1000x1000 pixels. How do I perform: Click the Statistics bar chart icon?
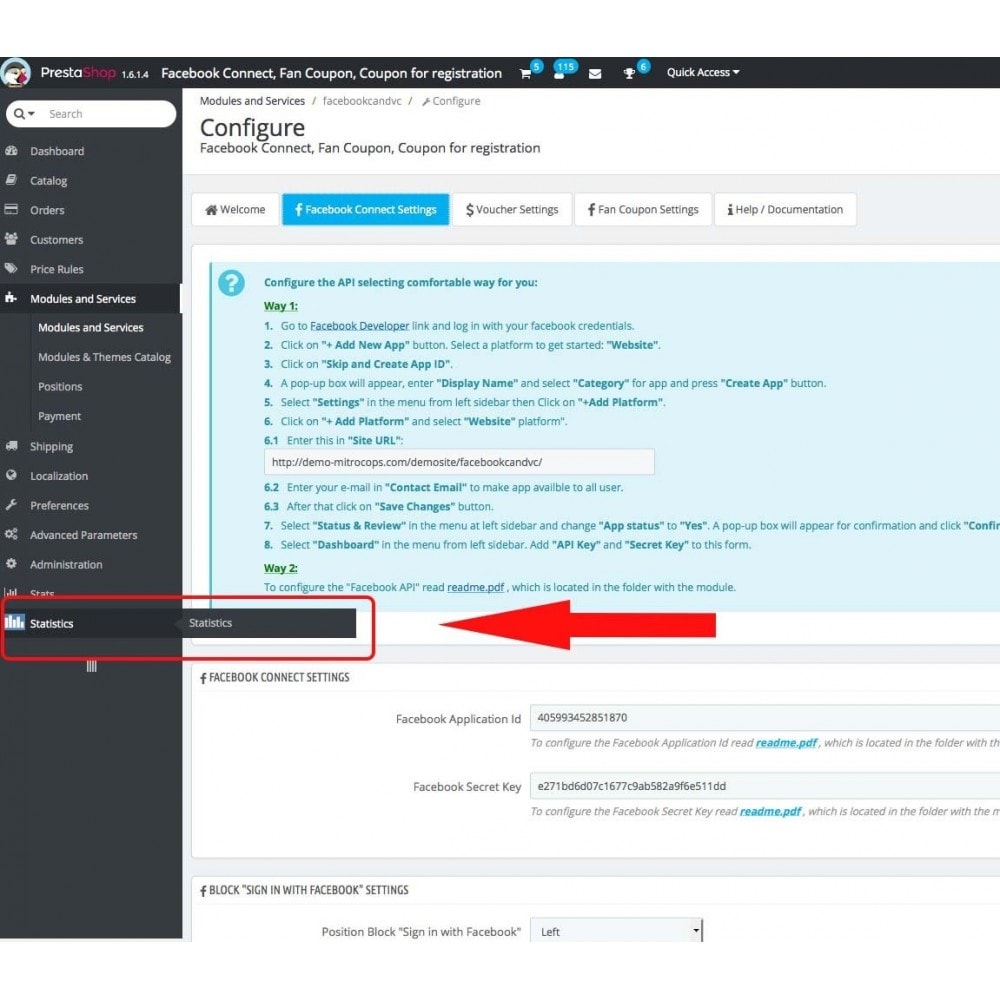click(x=15, y=622)
